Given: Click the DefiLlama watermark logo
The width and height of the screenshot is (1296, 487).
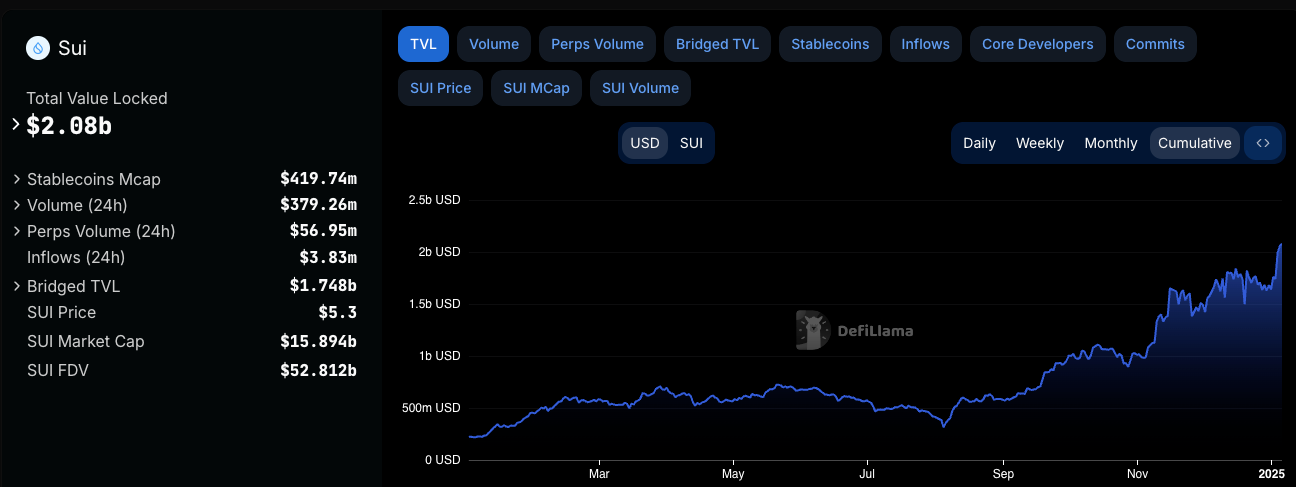Looking at the screenshot, I should [x=855, y=330].
